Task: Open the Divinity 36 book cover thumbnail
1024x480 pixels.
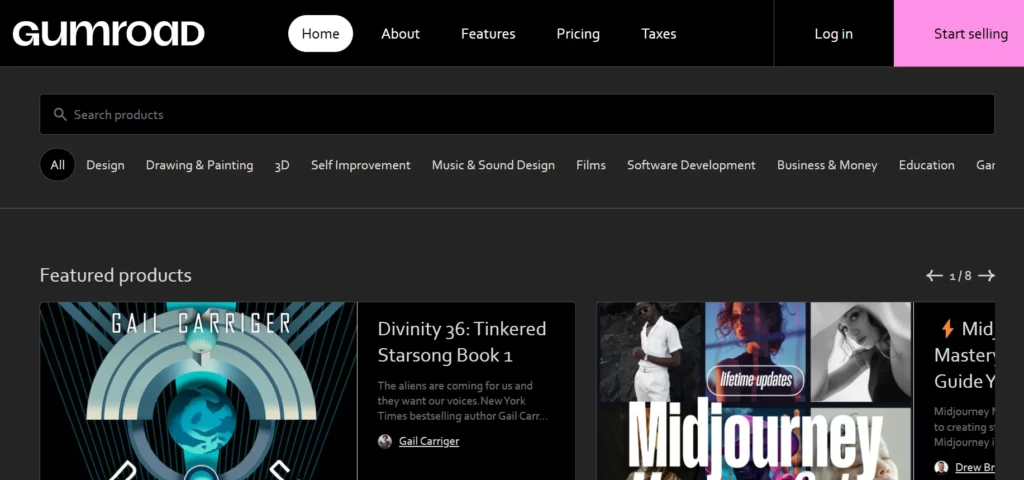Action: [x=198, y=391]
